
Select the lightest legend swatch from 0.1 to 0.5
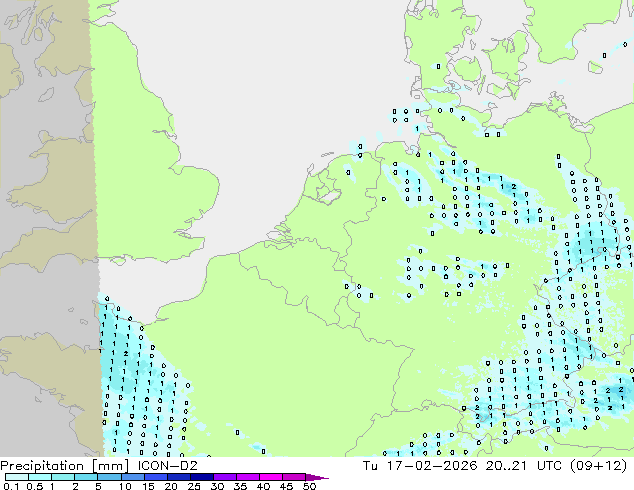coord(17,477)
